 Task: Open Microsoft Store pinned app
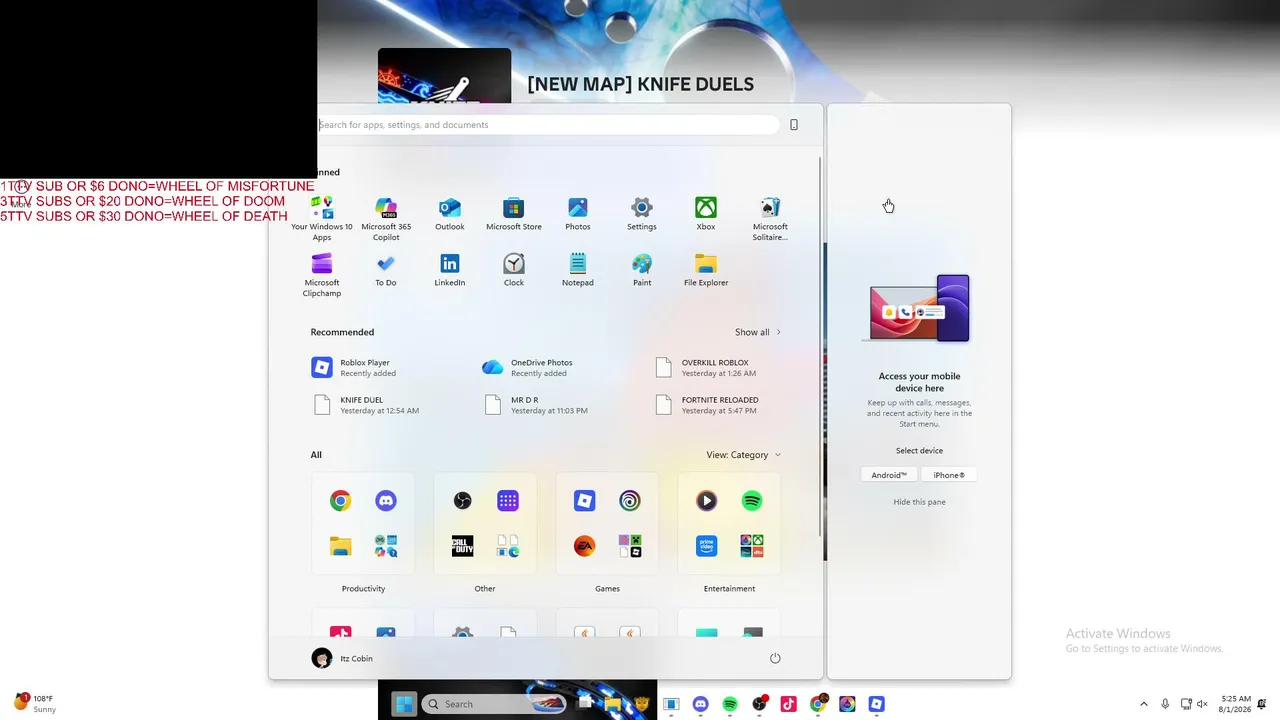pyautogui.click(x=514, y=214)
